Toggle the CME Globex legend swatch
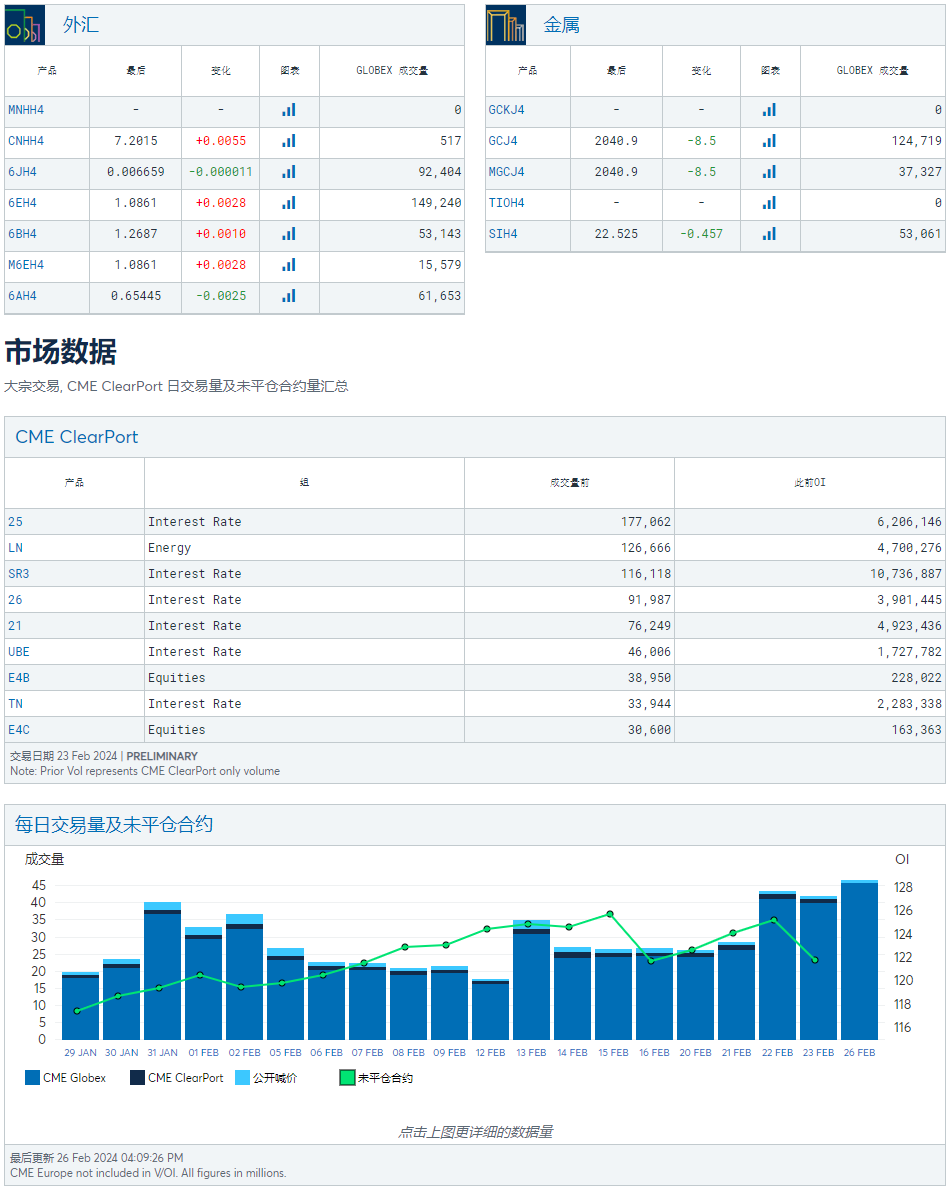This screenshot has width=950, height=1194. tap(32, 1077)
